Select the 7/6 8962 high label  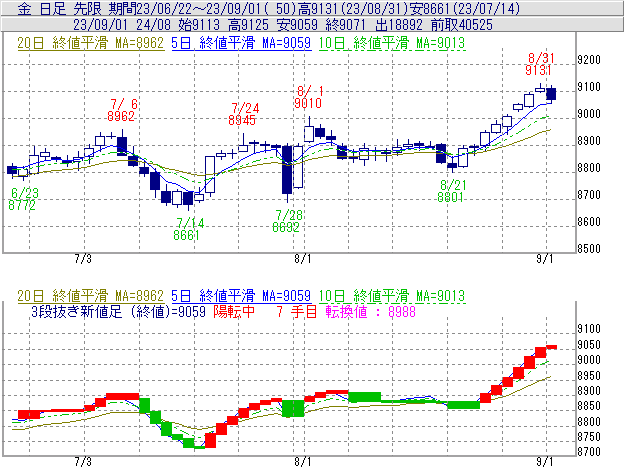click(122, 110)
